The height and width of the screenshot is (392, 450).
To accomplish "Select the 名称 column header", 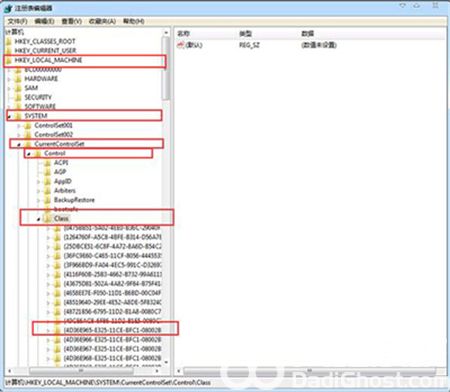I will [184, 33].
